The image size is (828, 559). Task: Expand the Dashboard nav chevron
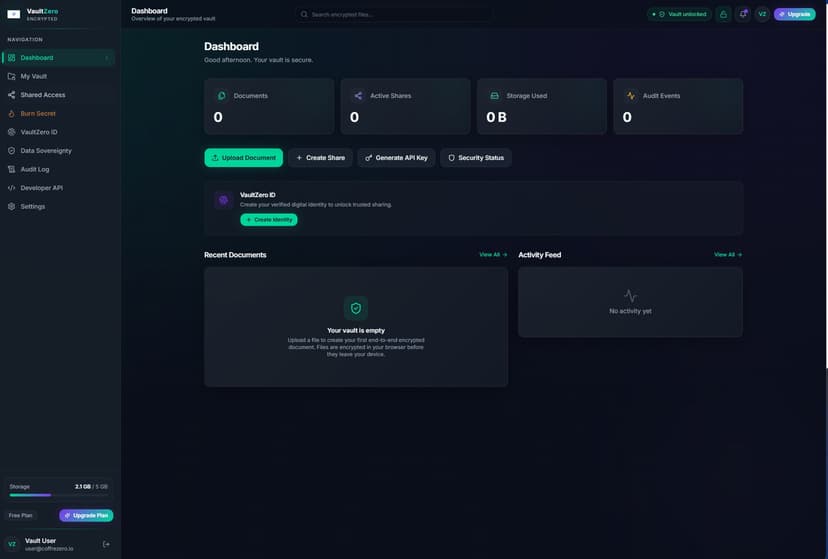point(107,58)
